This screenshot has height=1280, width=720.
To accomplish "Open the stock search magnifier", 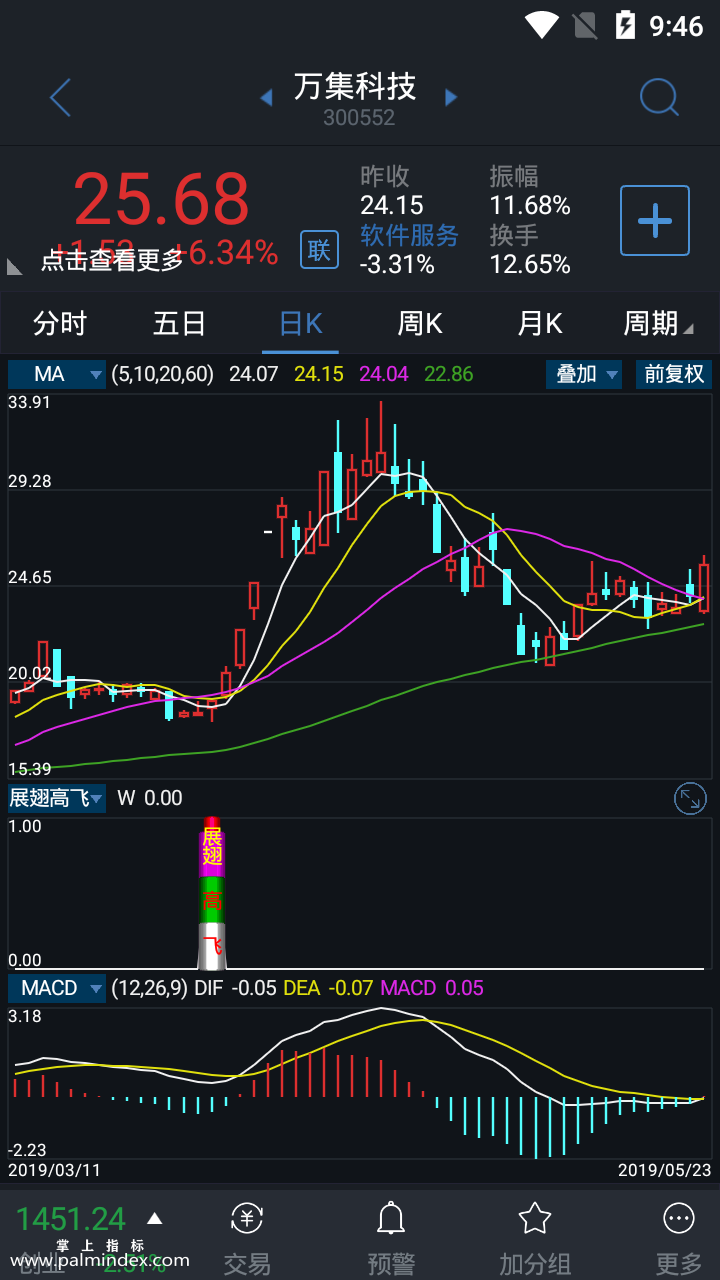I will point(659,98).
